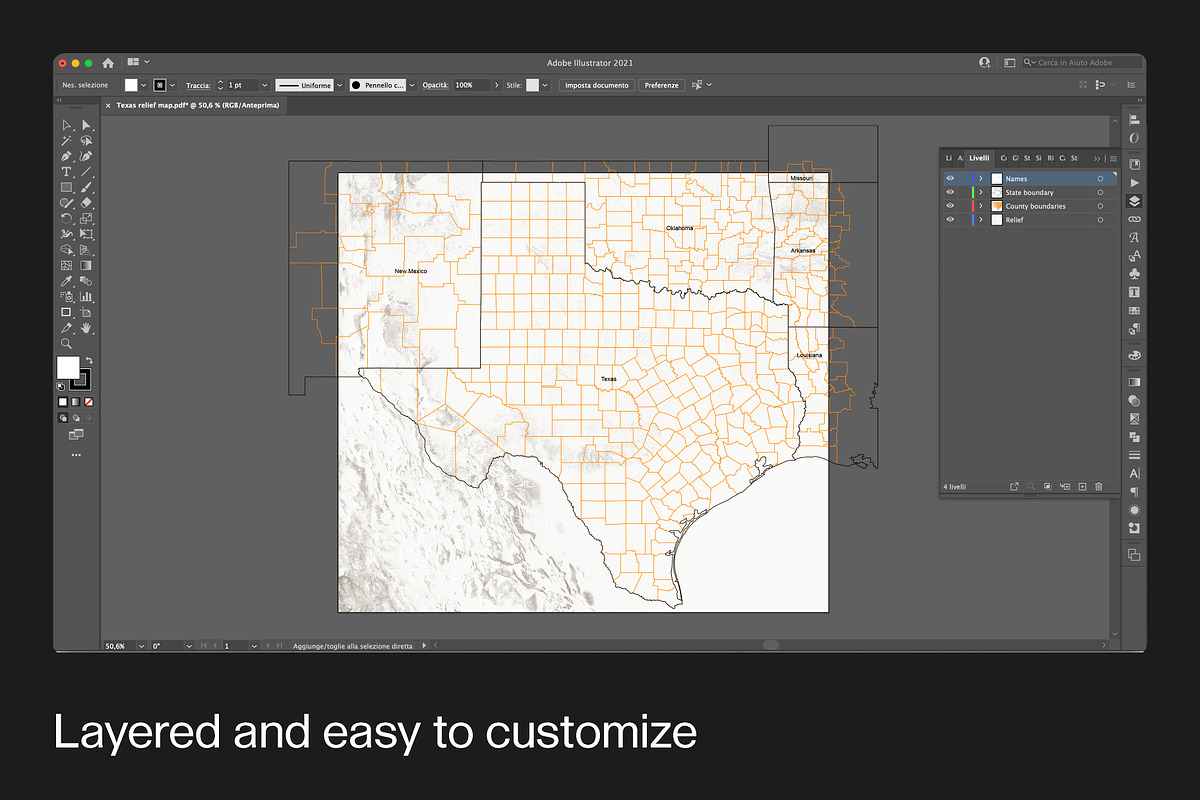Target the Relief layer circle
The width and height of the screenshot is (1200, 800).
click(x=1100, y=219)
